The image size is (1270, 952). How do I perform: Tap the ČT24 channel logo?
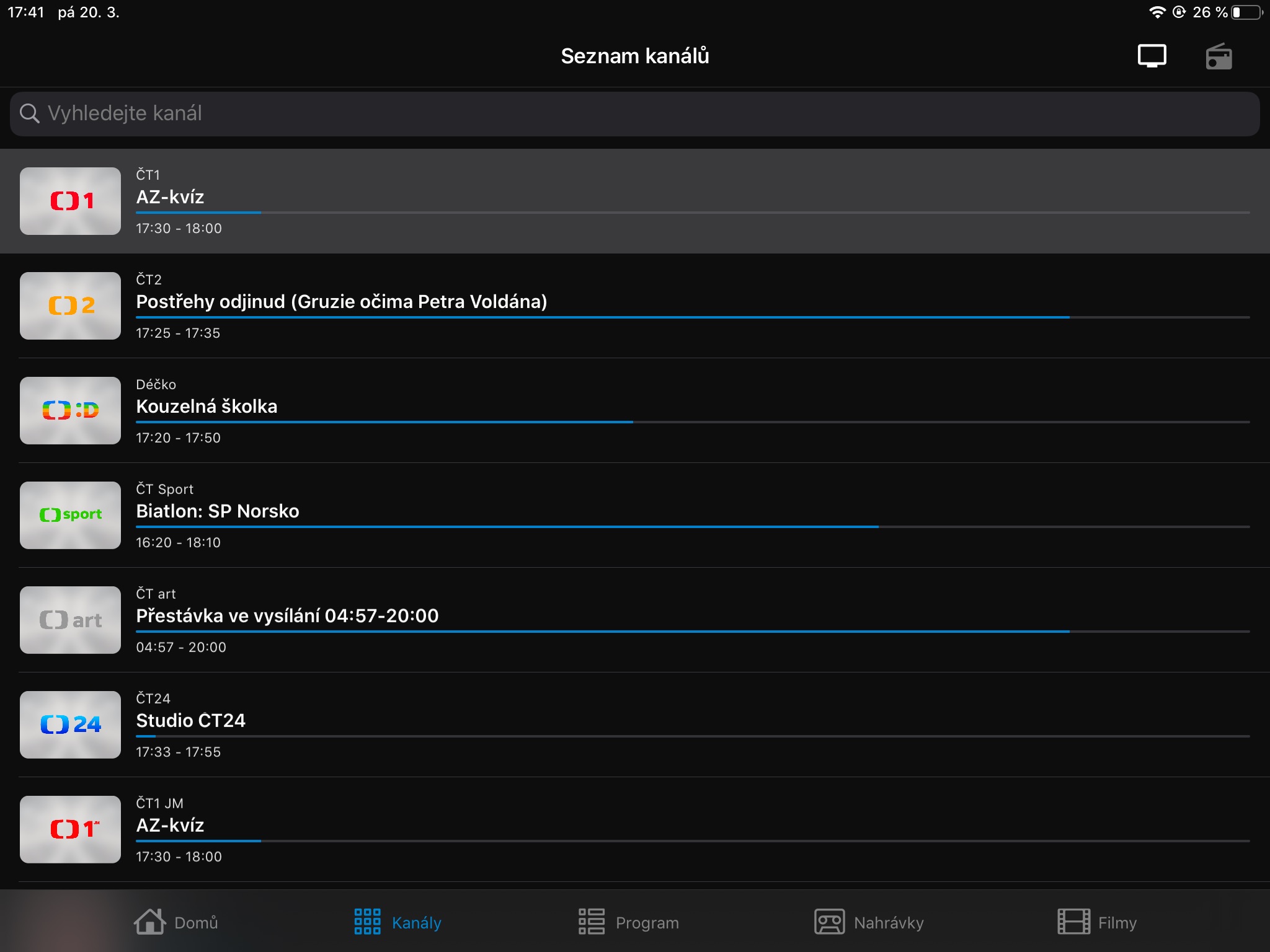(70, 725)
